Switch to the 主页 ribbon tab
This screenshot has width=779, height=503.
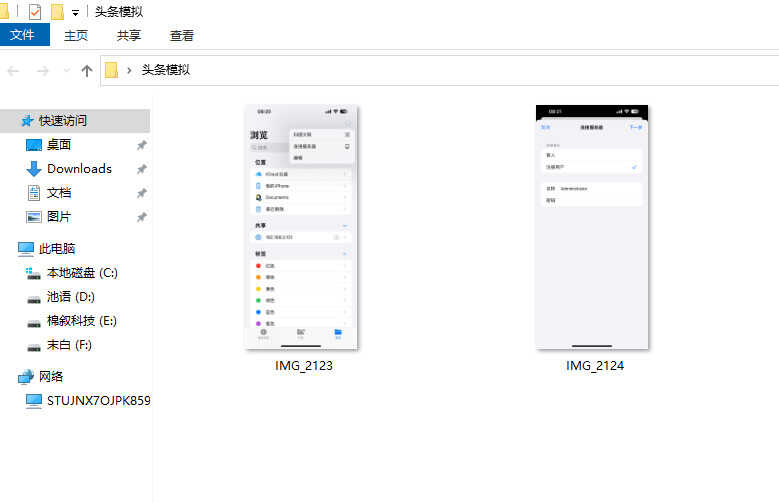pyautogui.click(x=76, y=35)
